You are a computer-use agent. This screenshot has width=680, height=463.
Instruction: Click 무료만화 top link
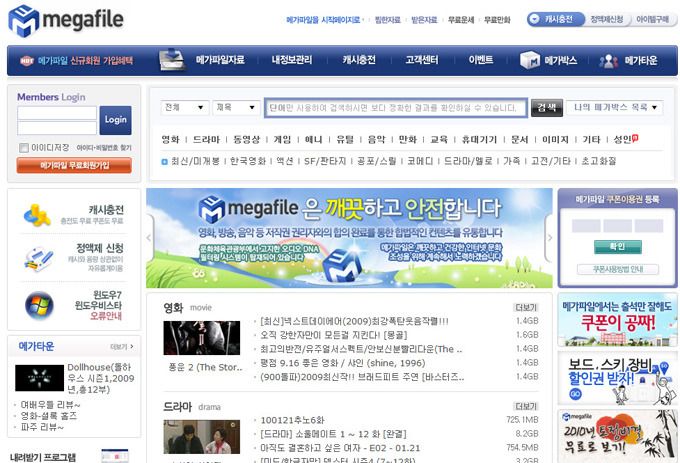pyautogui.click(x=497, y=20)
